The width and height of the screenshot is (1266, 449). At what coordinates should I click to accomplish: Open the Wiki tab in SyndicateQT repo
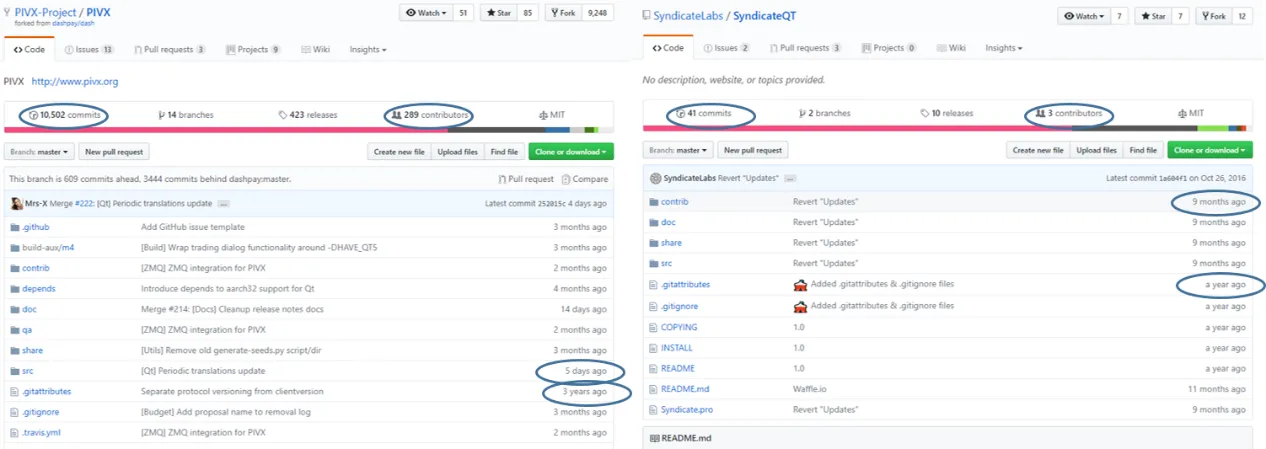coord(952,48)
